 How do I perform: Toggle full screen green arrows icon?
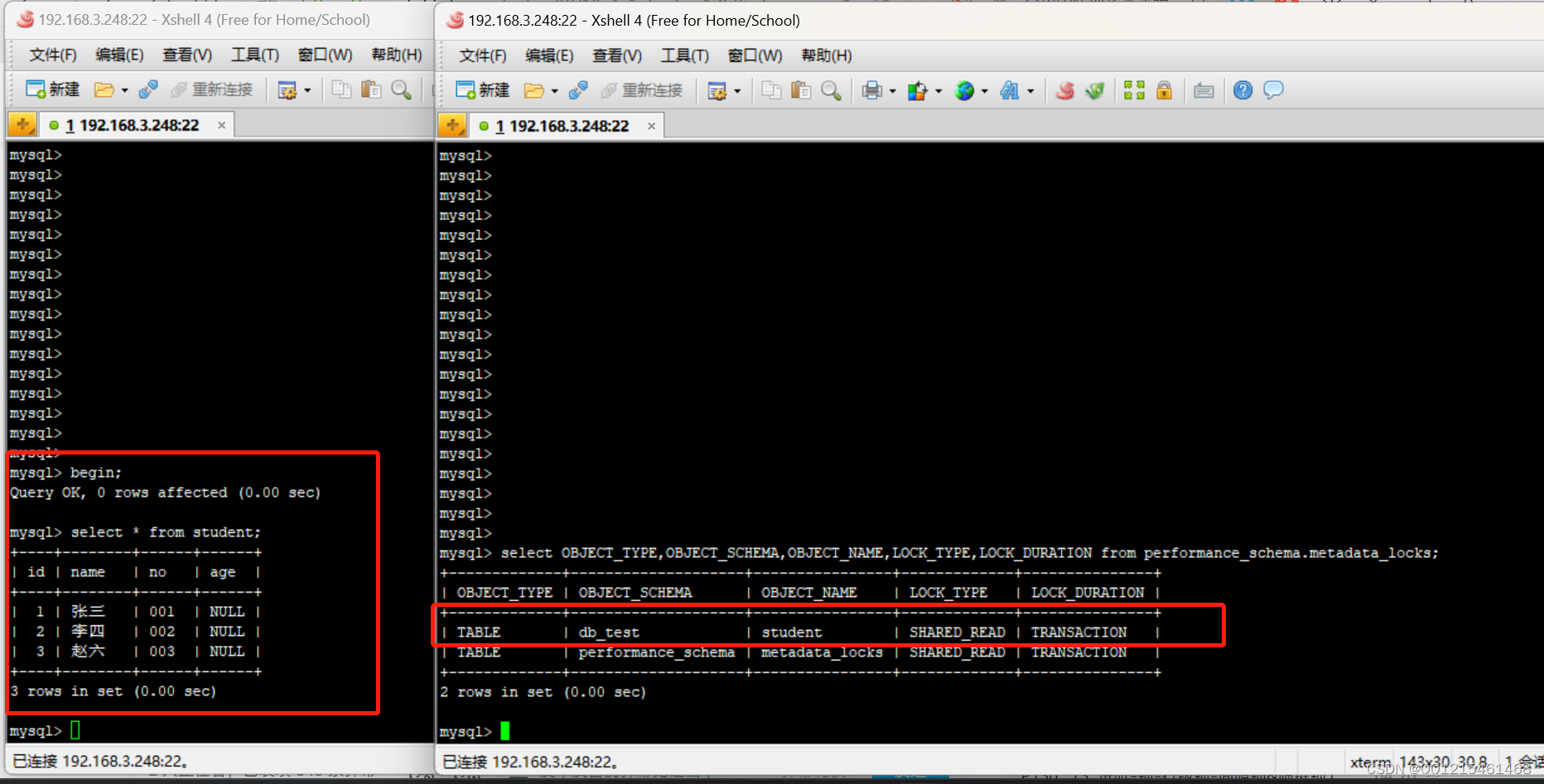tap(1134, 90)
